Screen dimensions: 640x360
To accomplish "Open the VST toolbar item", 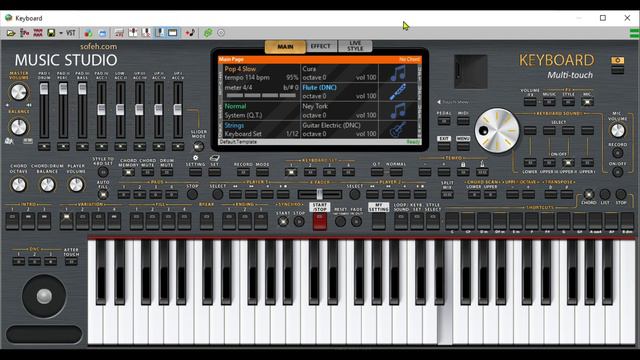I will point(71,33).
